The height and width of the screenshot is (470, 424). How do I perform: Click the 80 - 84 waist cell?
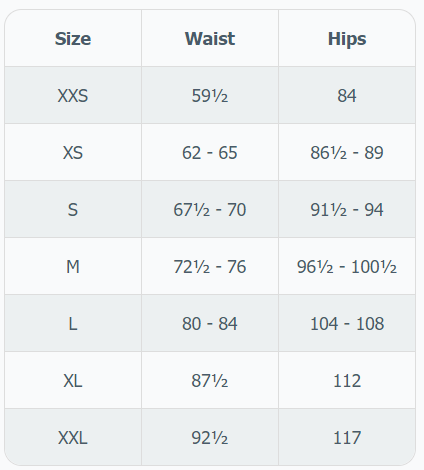(x=210, y=324)
